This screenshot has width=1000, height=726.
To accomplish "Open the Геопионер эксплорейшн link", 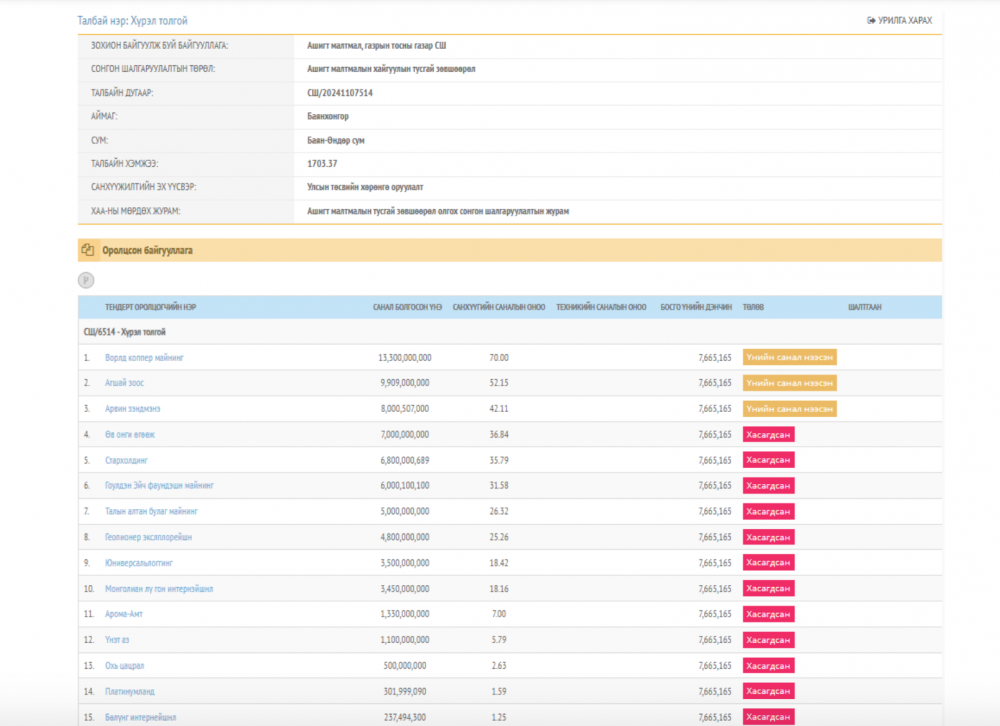I will tap(148, 537).
